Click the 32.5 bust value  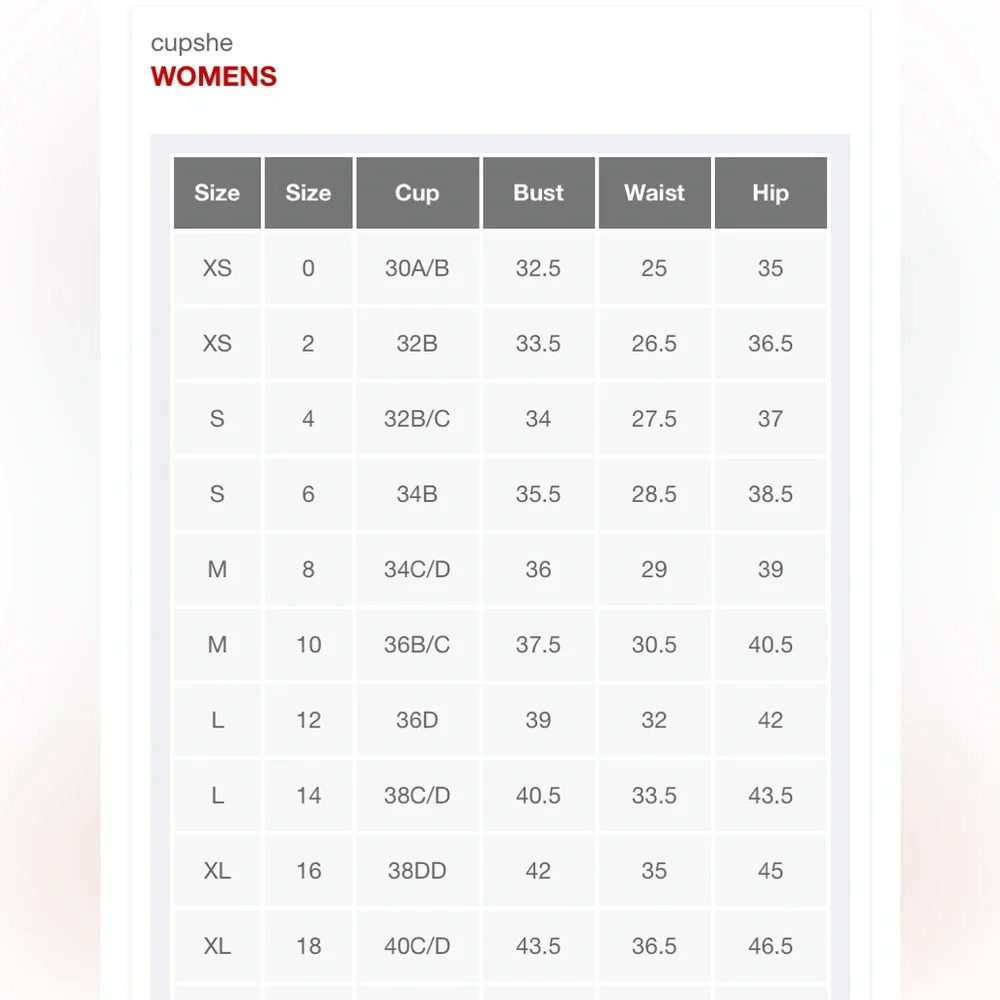(538, 268)
